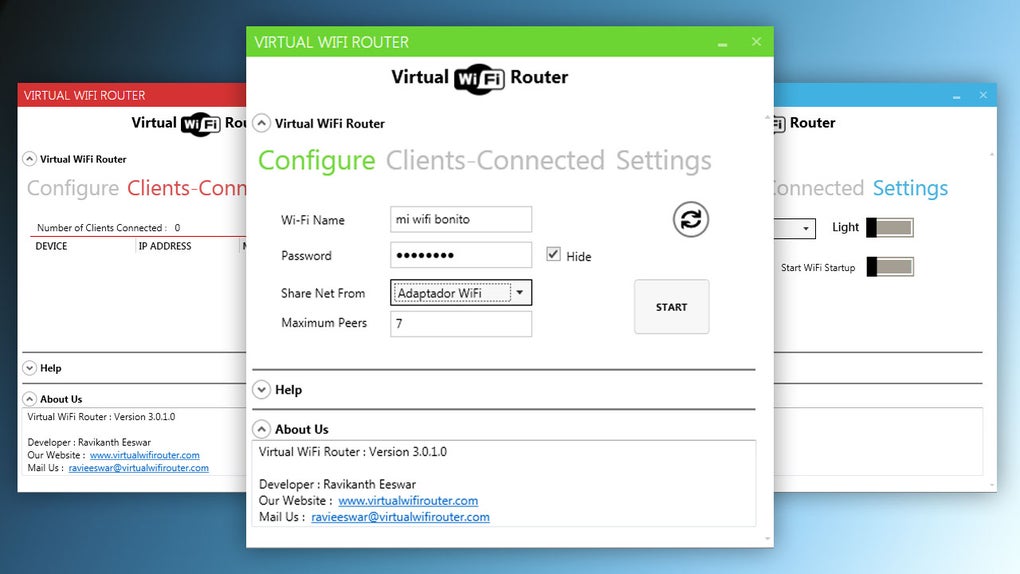1020x574 pixels.
Task: Open the www.virtualwifirouter.com link in the green window
Action: 408,500
